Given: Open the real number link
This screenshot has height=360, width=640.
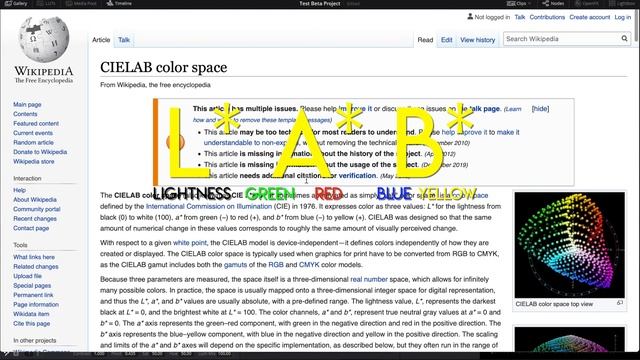Looking at the screenshot, I should [x=369, y=279].
